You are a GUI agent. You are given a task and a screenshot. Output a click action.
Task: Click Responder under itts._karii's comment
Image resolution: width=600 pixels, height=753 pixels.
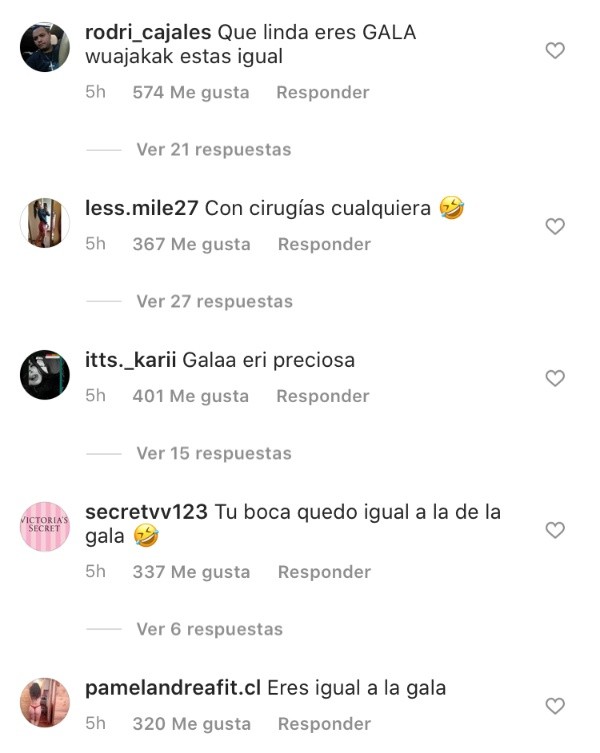pyautogui.click(x=323, y=396)
